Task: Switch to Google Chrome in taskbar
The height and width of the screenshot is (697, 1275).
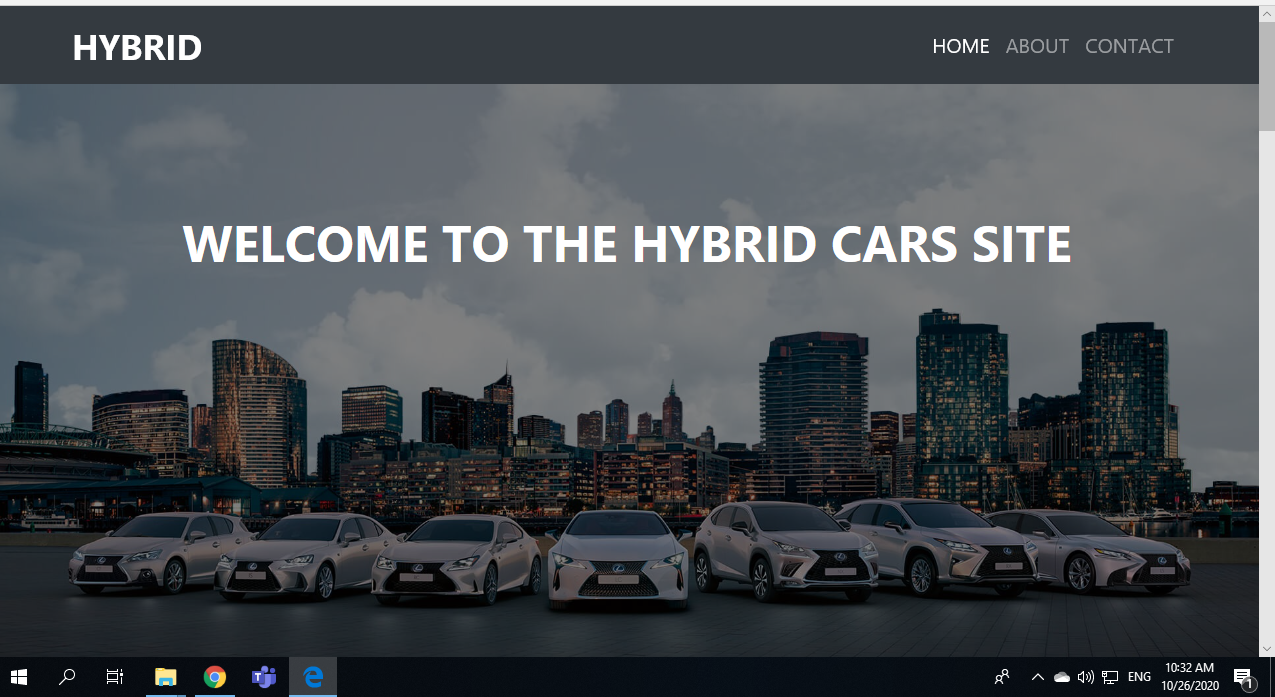Action: point(214,677)
